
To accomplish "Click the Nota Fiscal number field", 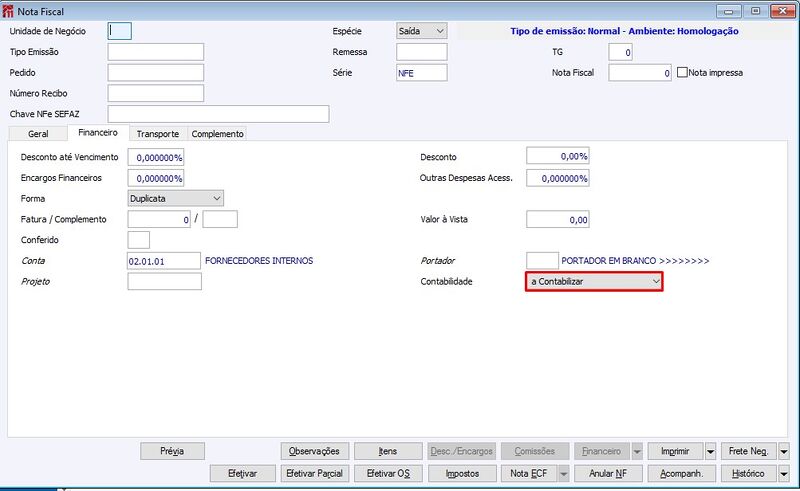I will coord(640,72).
